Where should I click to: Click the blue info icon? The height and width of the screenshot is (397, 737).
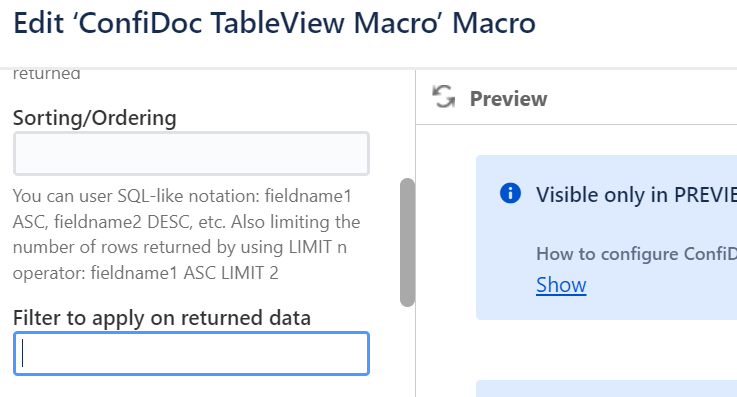(510, 193)
